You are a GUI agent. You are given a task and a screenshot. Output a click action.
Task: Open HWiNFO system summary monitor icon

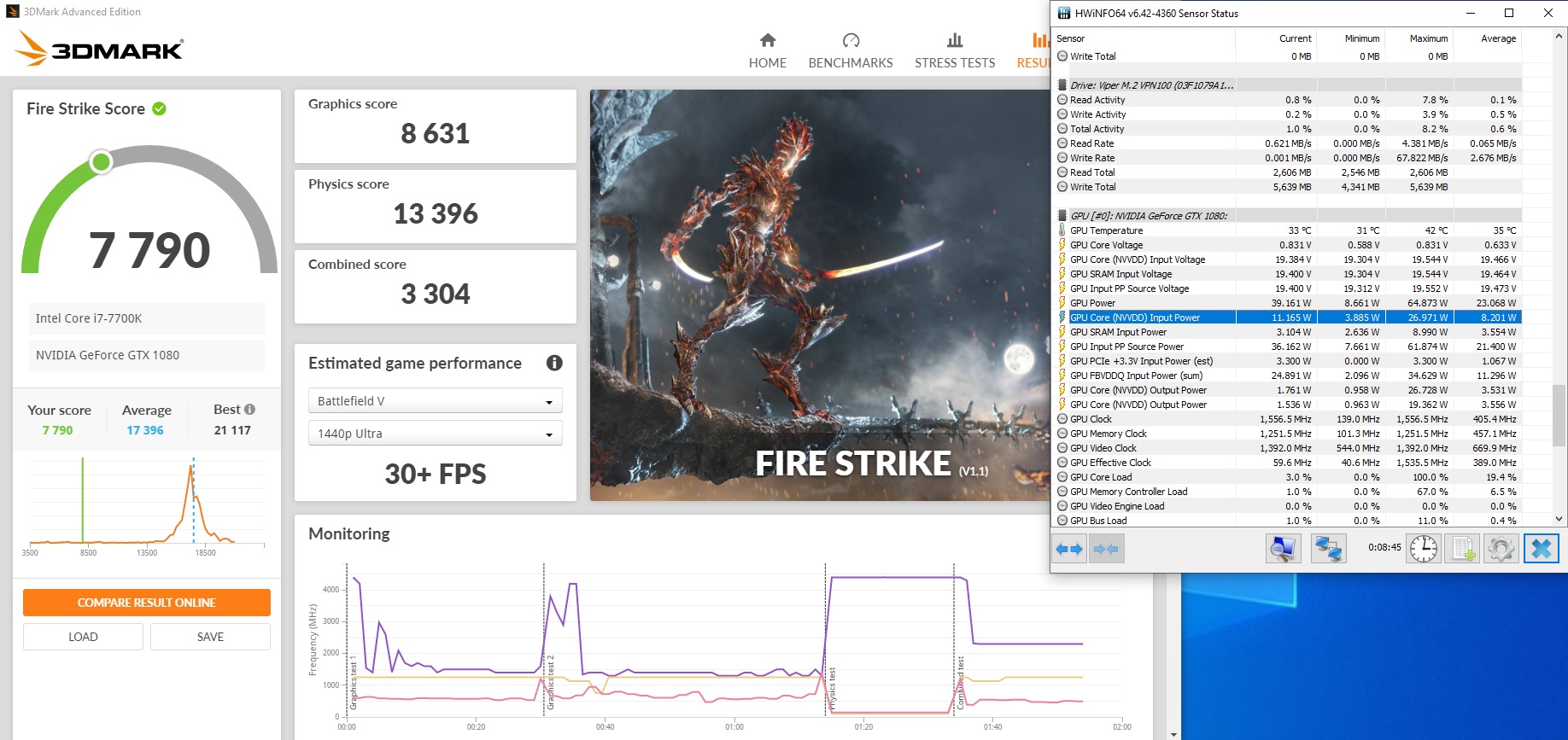1283,549
